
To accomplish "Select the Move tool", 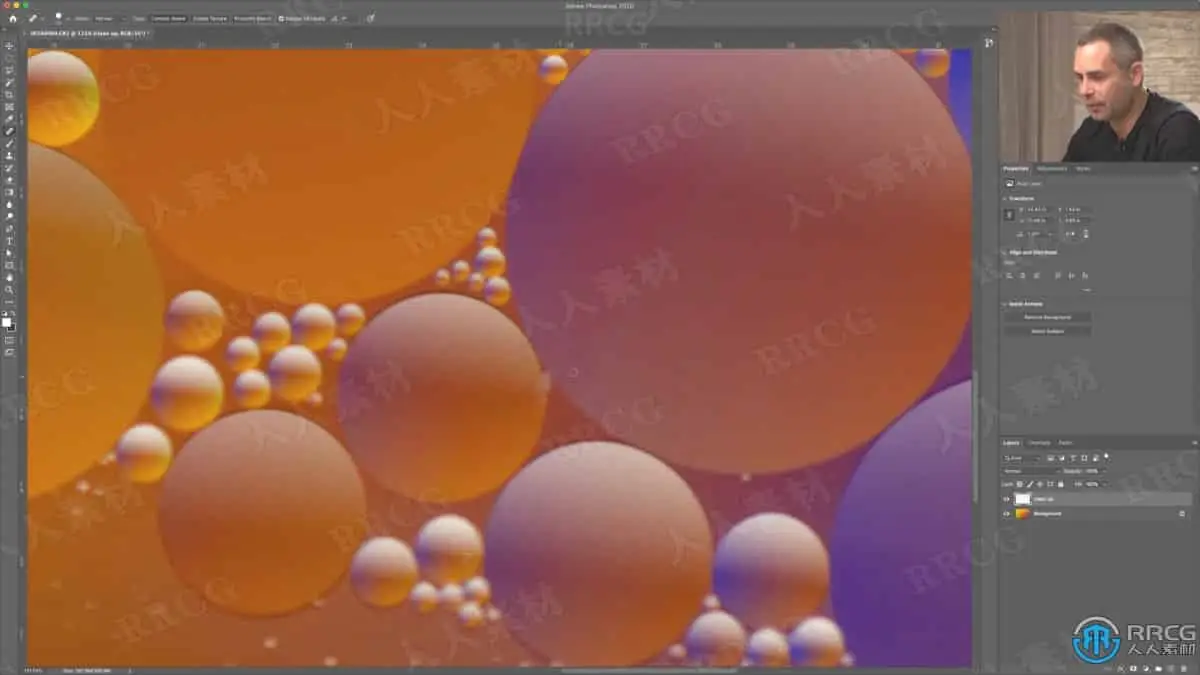I will click(10, 46).
